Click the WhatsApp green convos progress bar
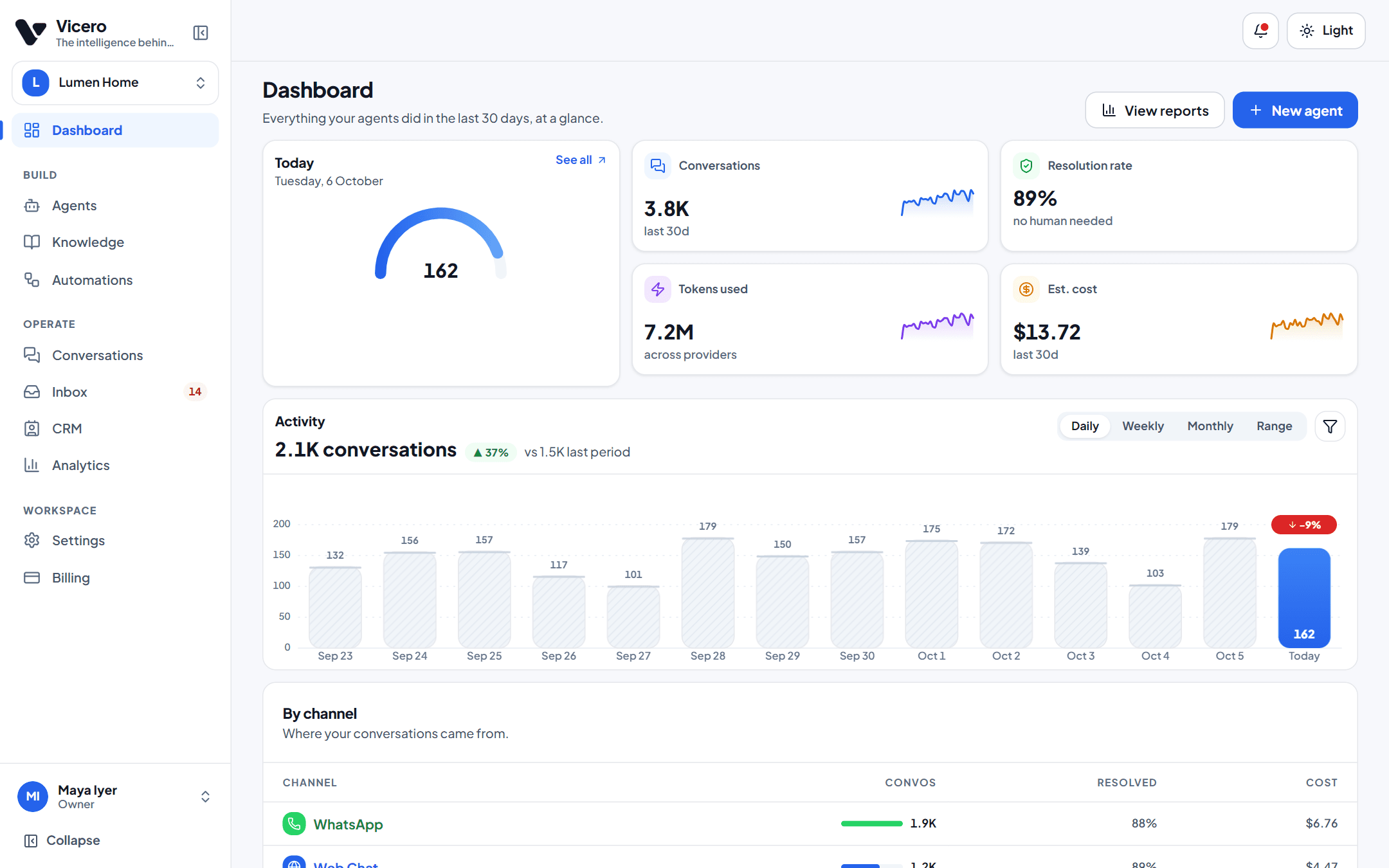 point(871,824)
